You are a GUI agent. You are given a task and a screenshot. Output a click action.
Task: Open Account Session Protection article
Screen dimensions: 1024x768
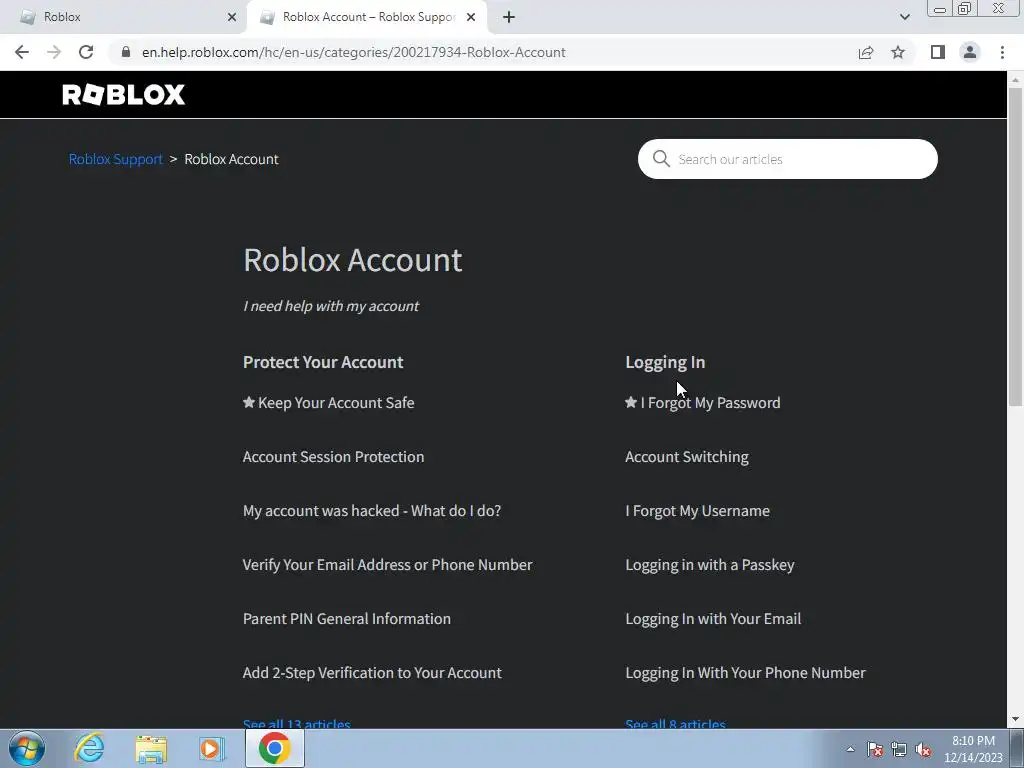333,456
